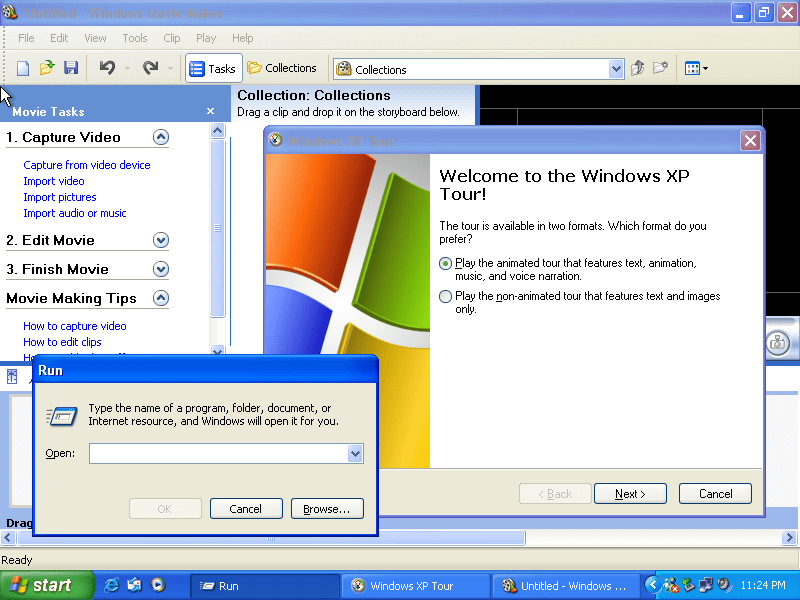Save project using the floppy disk icon

pos(71,68)
